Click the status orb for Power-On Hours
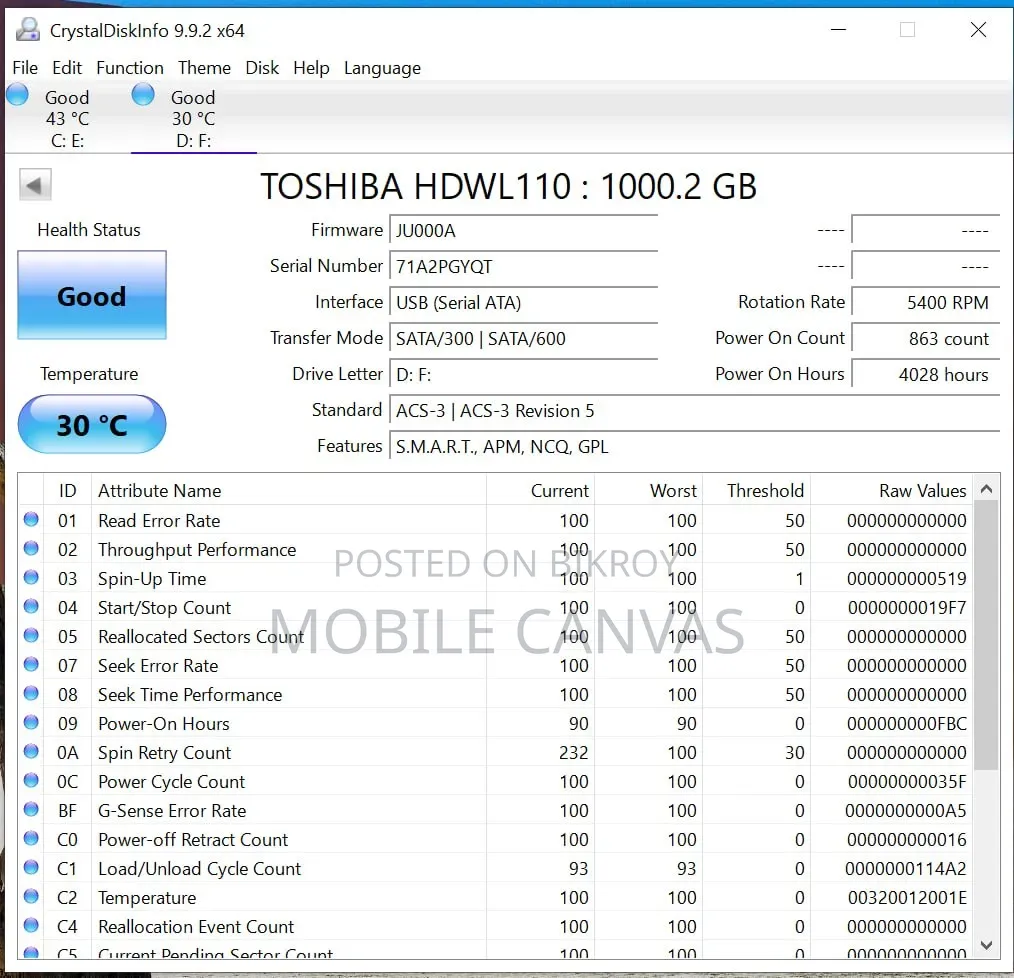1014x978 pixels. 31,722
